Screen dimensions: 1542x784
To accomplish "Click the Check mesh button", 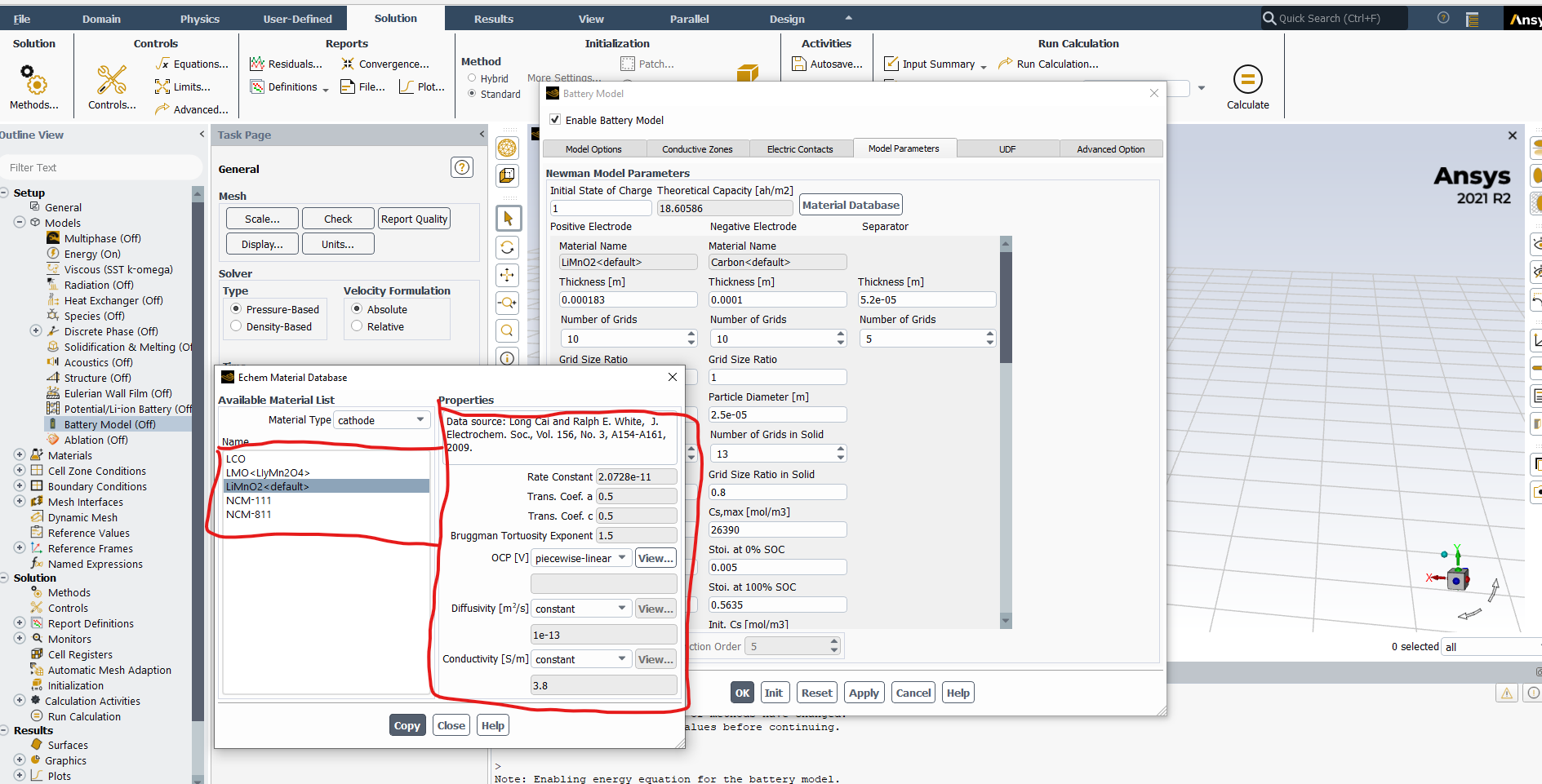I will pos(338,219).
